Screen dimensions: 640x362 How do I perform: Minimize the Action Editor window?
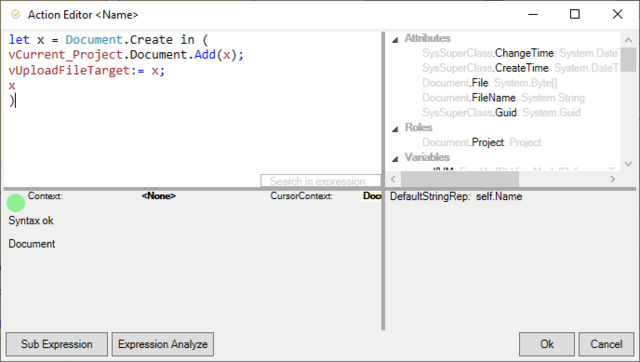533,14
